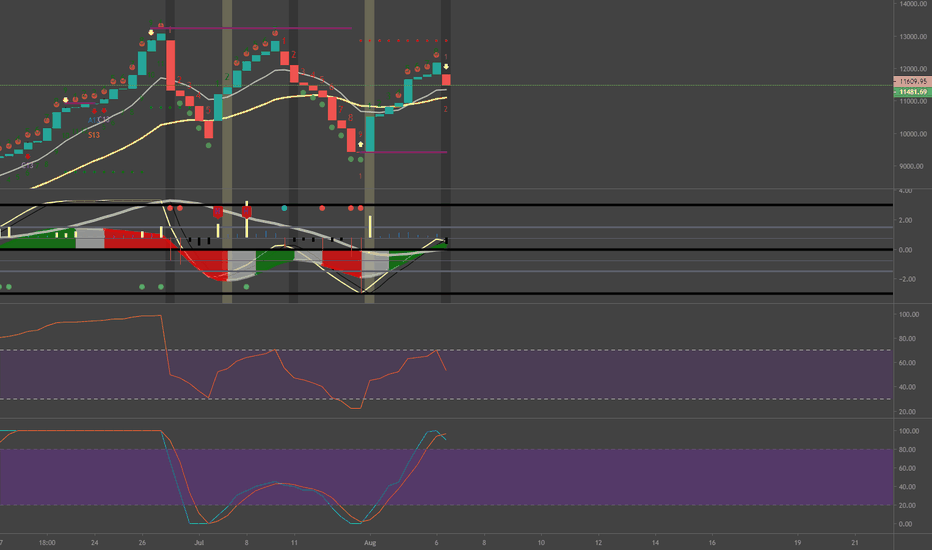932x550 pixels.
Task: Click the 2.00 oscillator scale value
Action: pos(905,220)
